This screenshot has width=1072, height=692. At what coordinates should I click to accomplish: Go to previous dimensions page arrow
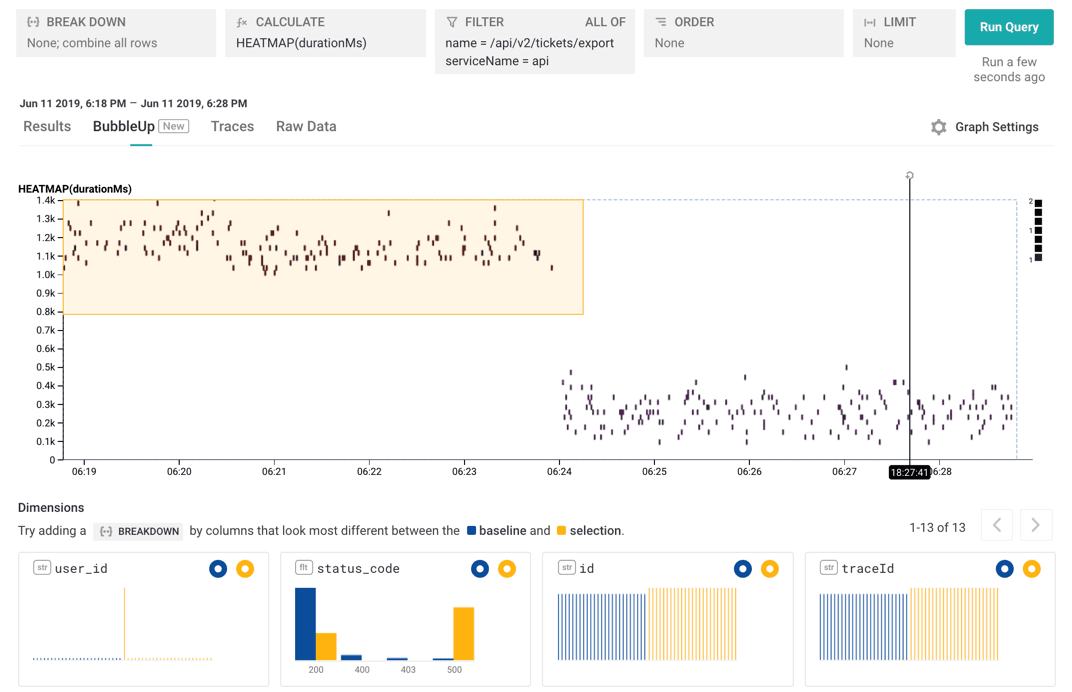click(x=997, y=526)
